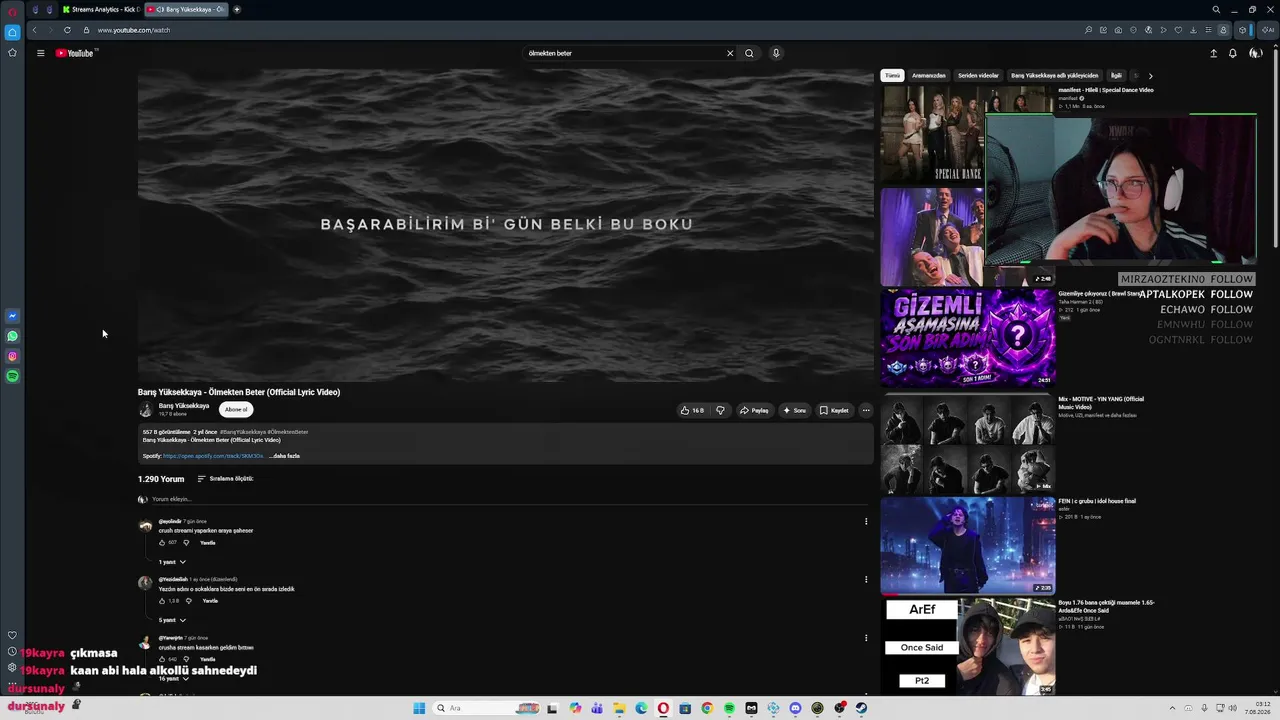Open Messenger in the Opera sidebar

[x=12, y=316]
